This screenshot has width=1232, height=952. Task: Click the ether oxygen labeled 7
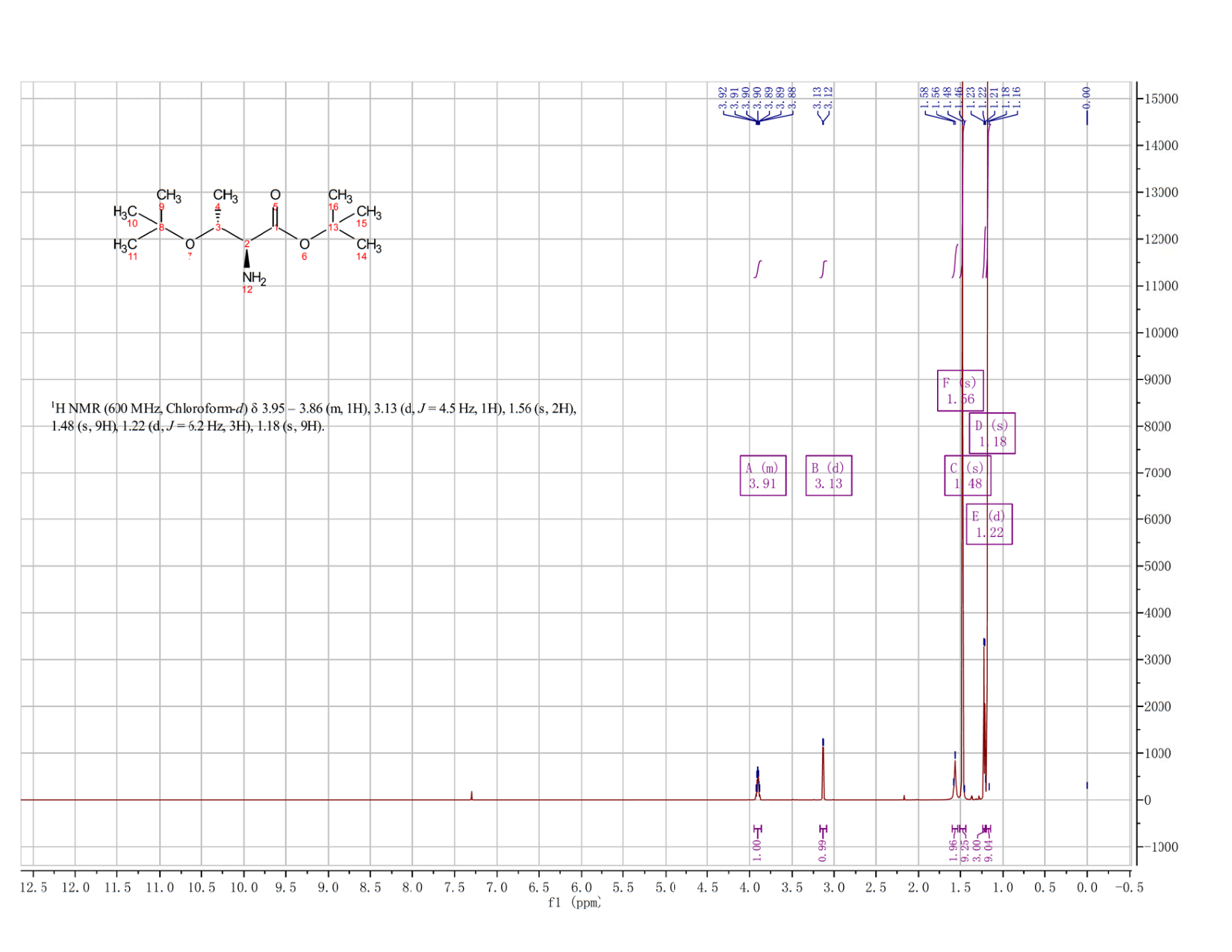(190, 244)
